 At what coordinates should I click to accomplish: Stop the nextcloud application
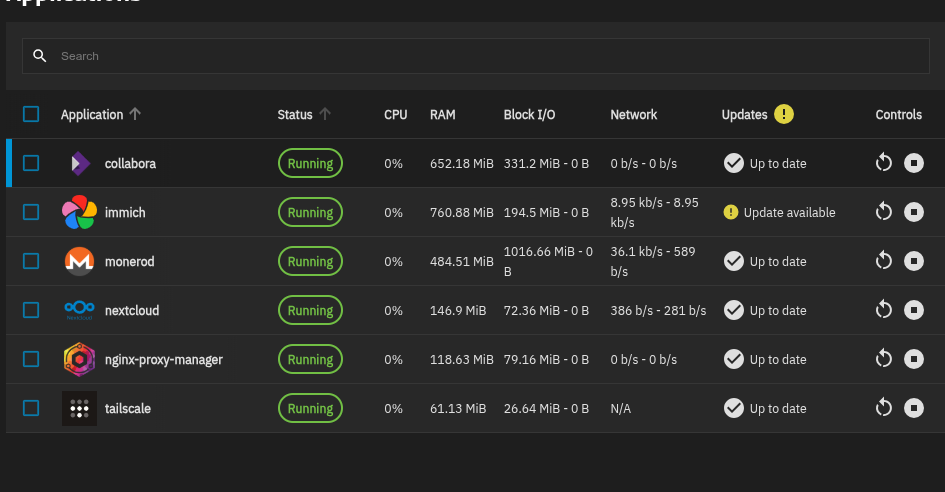[913, 310]
